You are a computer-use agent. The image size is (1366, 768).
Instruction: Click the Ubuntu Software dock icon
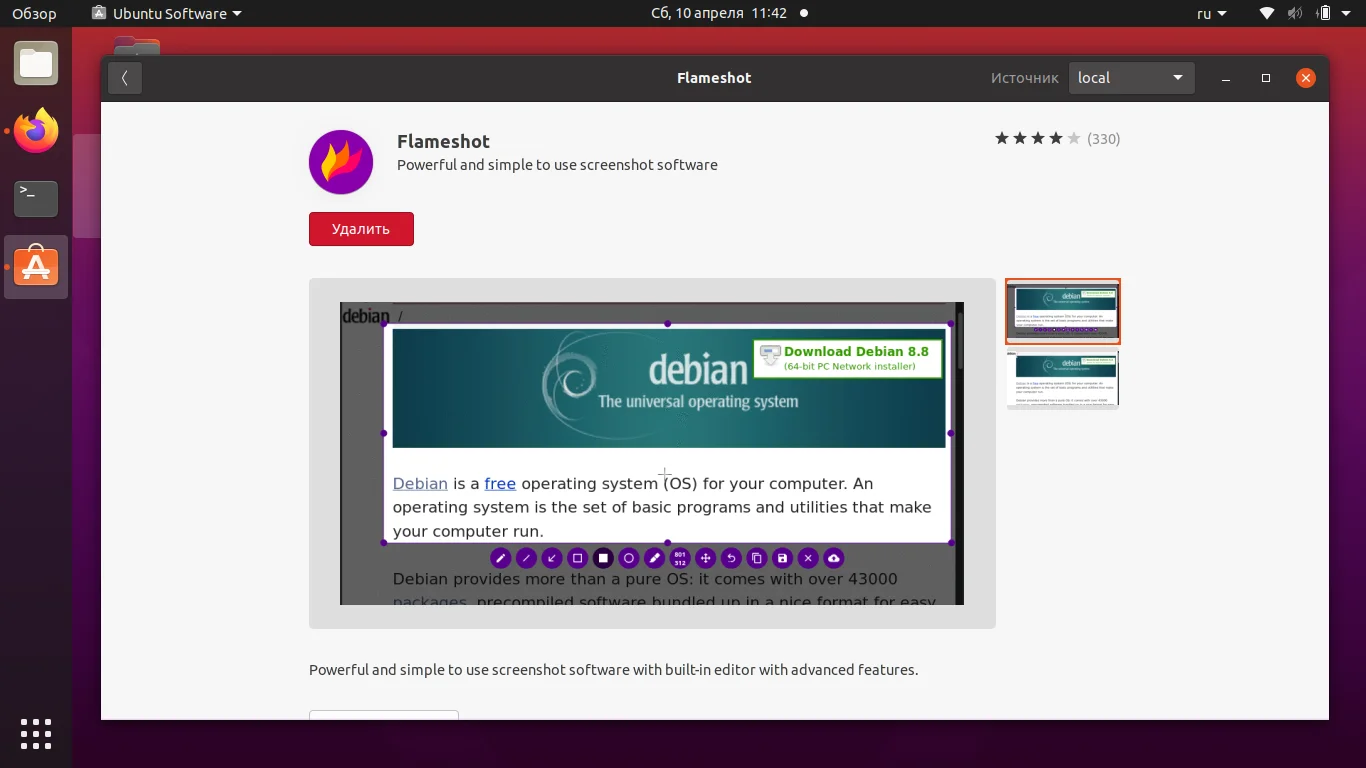coord(36,267)
